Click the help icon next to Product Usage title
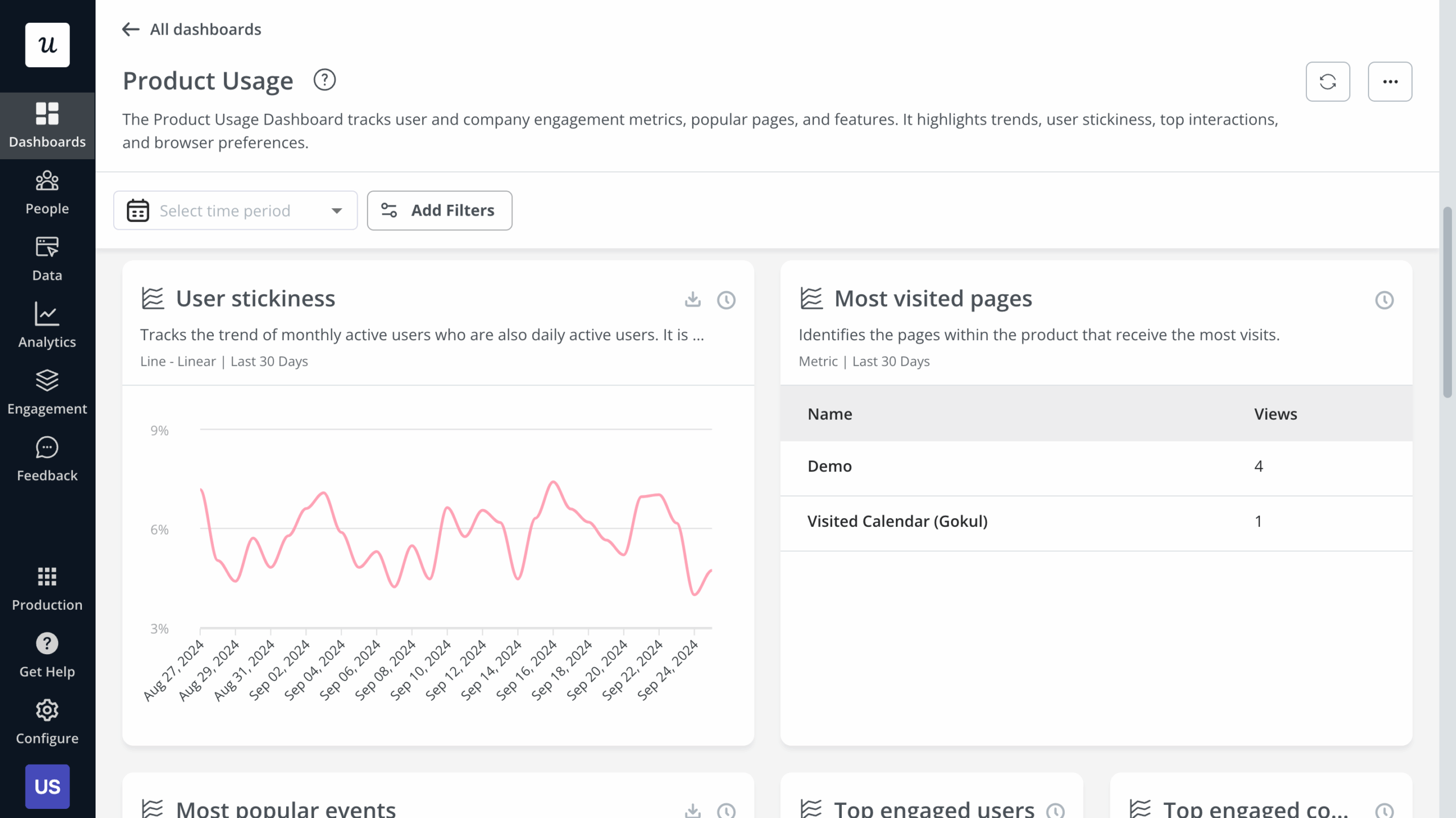The height and width of the screenshot is (818, 1456). point(325,80)
